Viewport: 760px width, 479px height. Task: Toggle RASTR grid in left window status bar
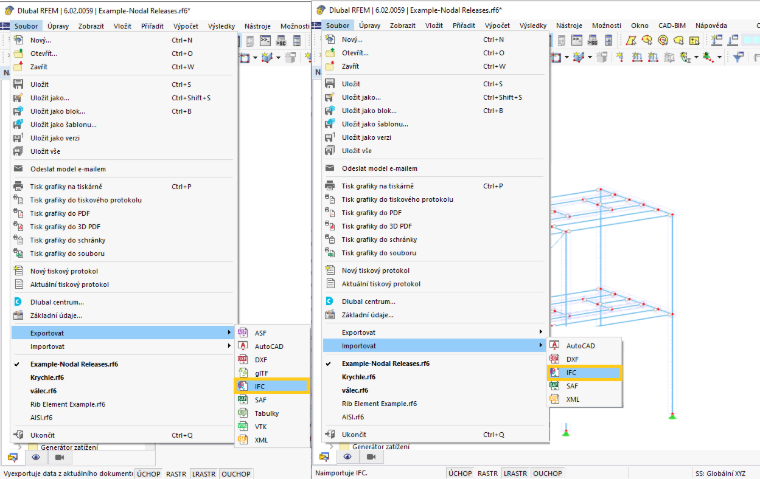click(176, 474)
